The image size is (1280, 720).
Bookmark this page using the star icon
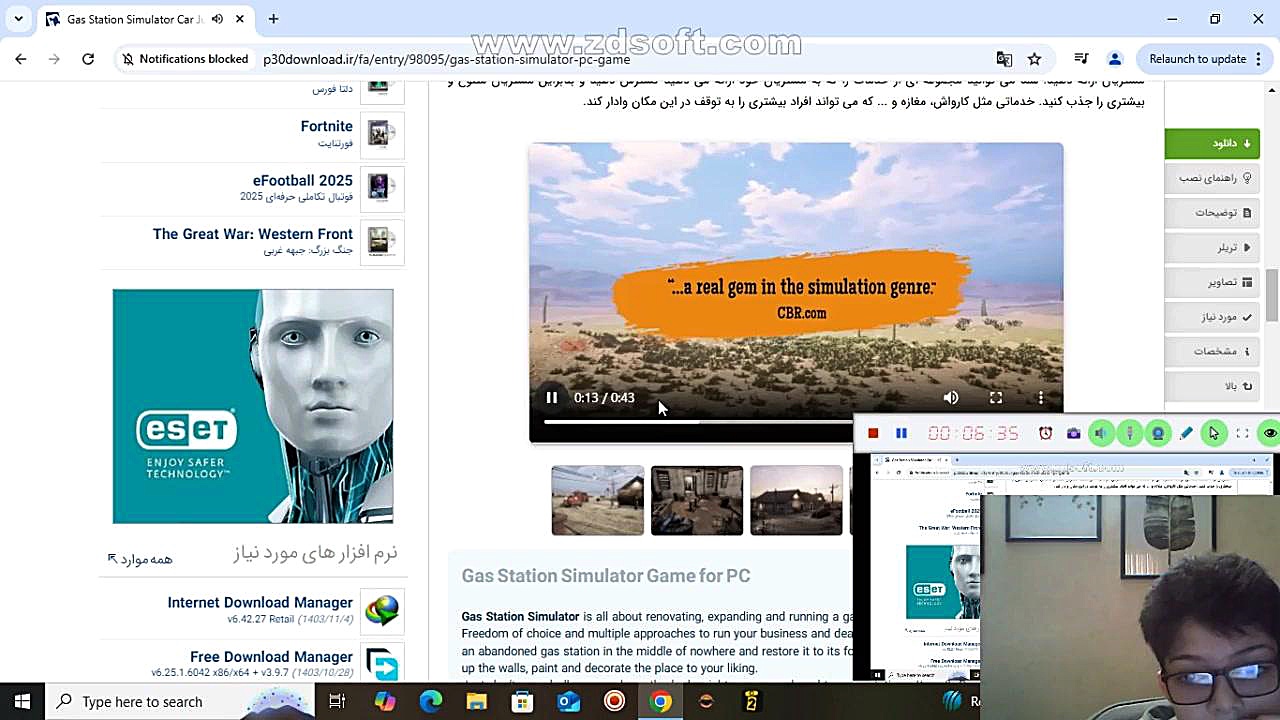(1035, 58)
